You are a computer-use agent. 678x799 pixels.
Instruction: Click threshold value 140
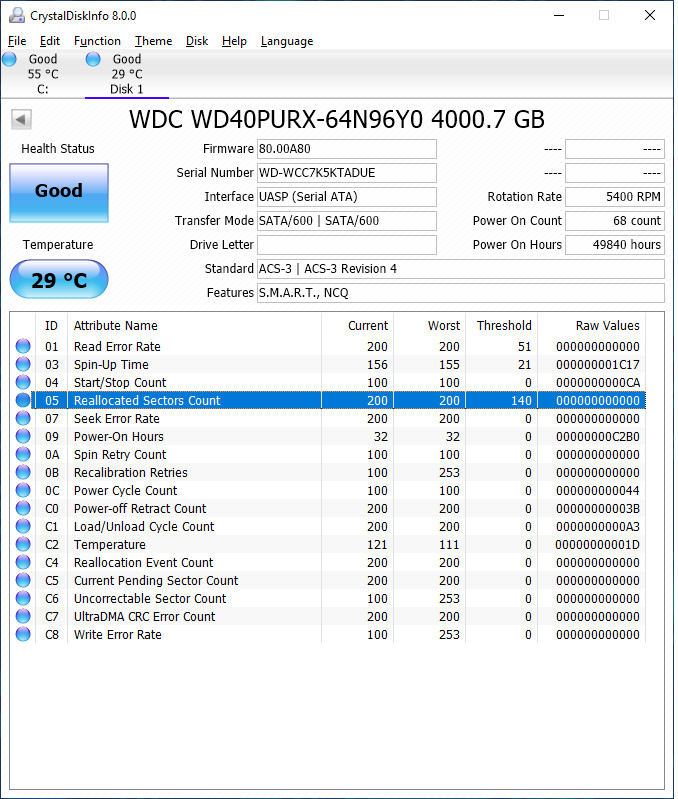pyautogui.click(x=521, y=401)
